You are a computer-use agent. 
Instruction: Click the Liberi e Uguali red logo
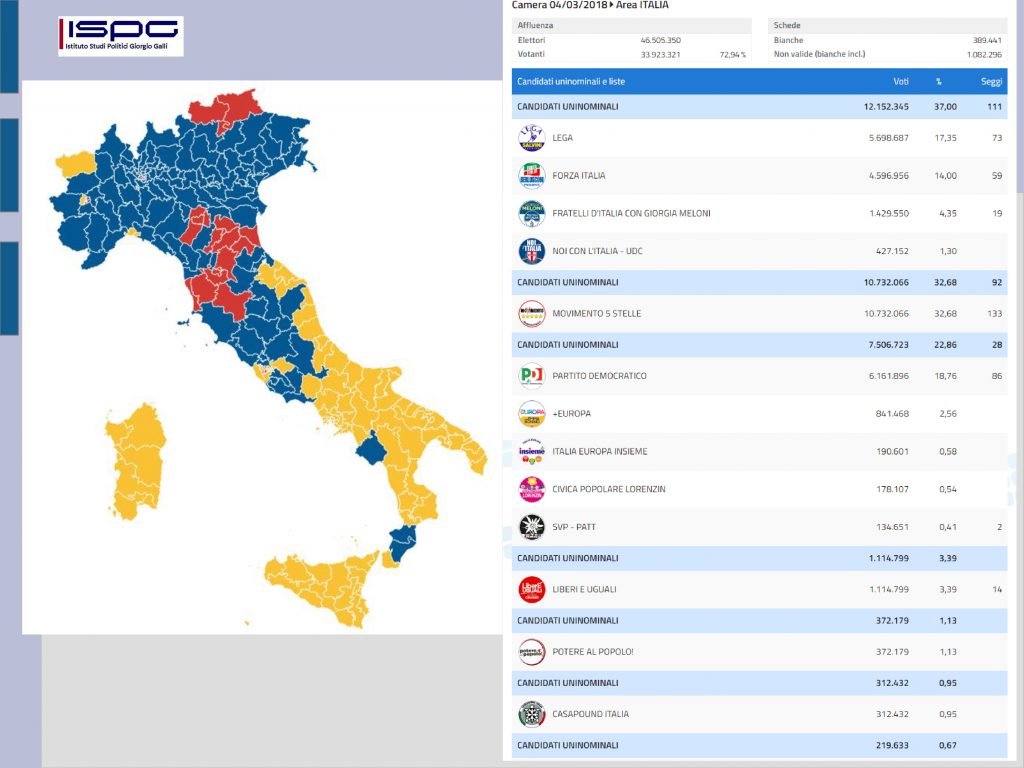click(x=531, y=590)
